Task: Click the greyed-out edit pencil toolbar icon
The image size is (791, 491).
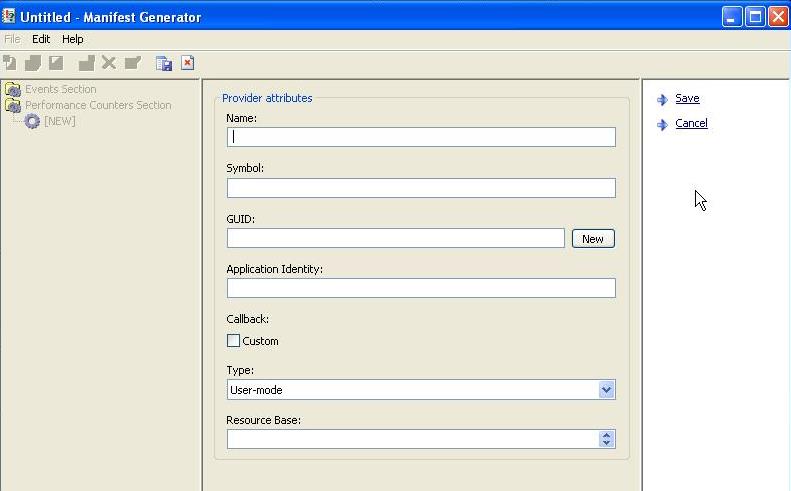Action: click(133, 63)
